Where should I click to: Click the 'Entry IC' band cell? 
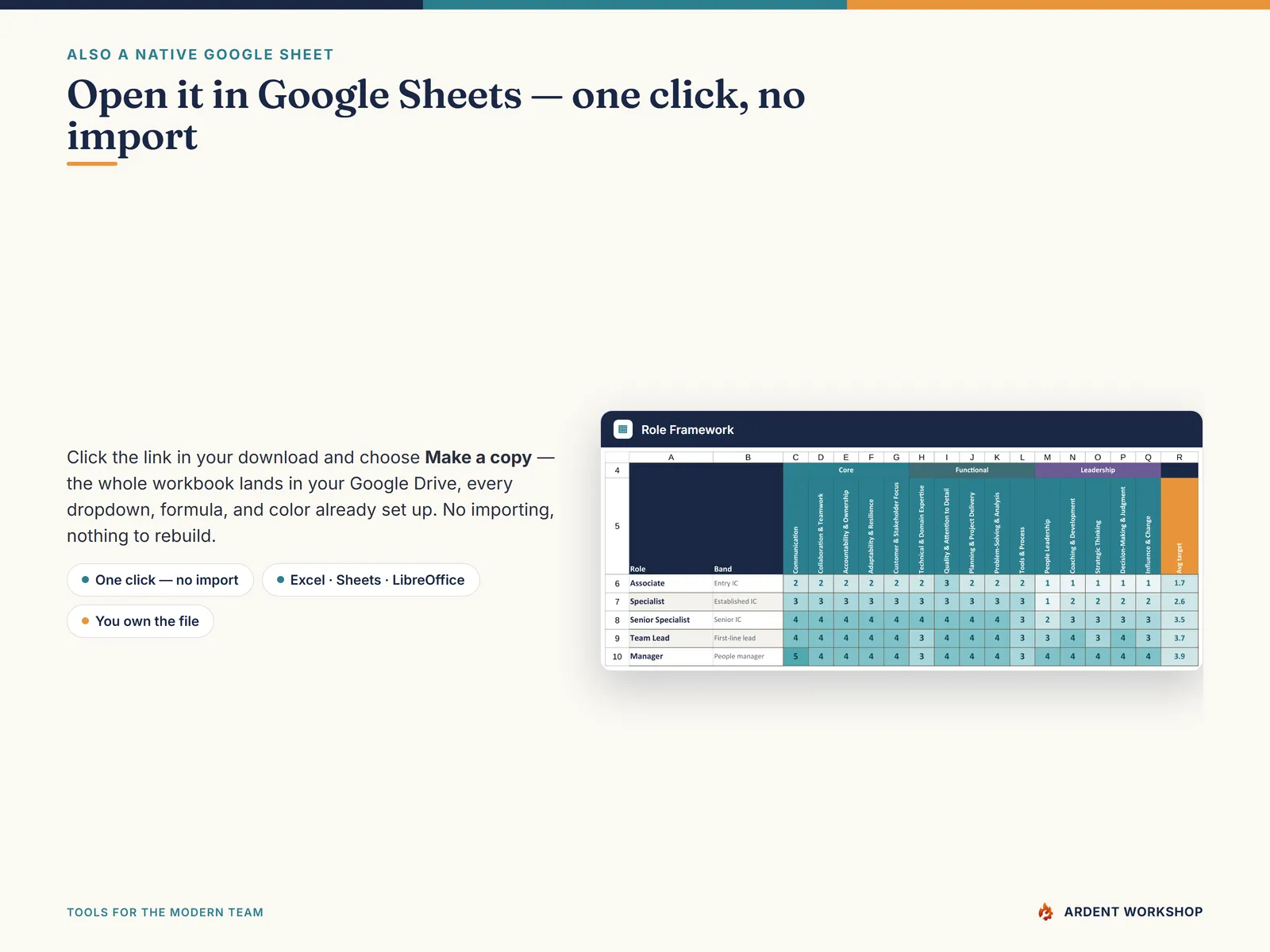pyautogui.click(x=748, y=583)
